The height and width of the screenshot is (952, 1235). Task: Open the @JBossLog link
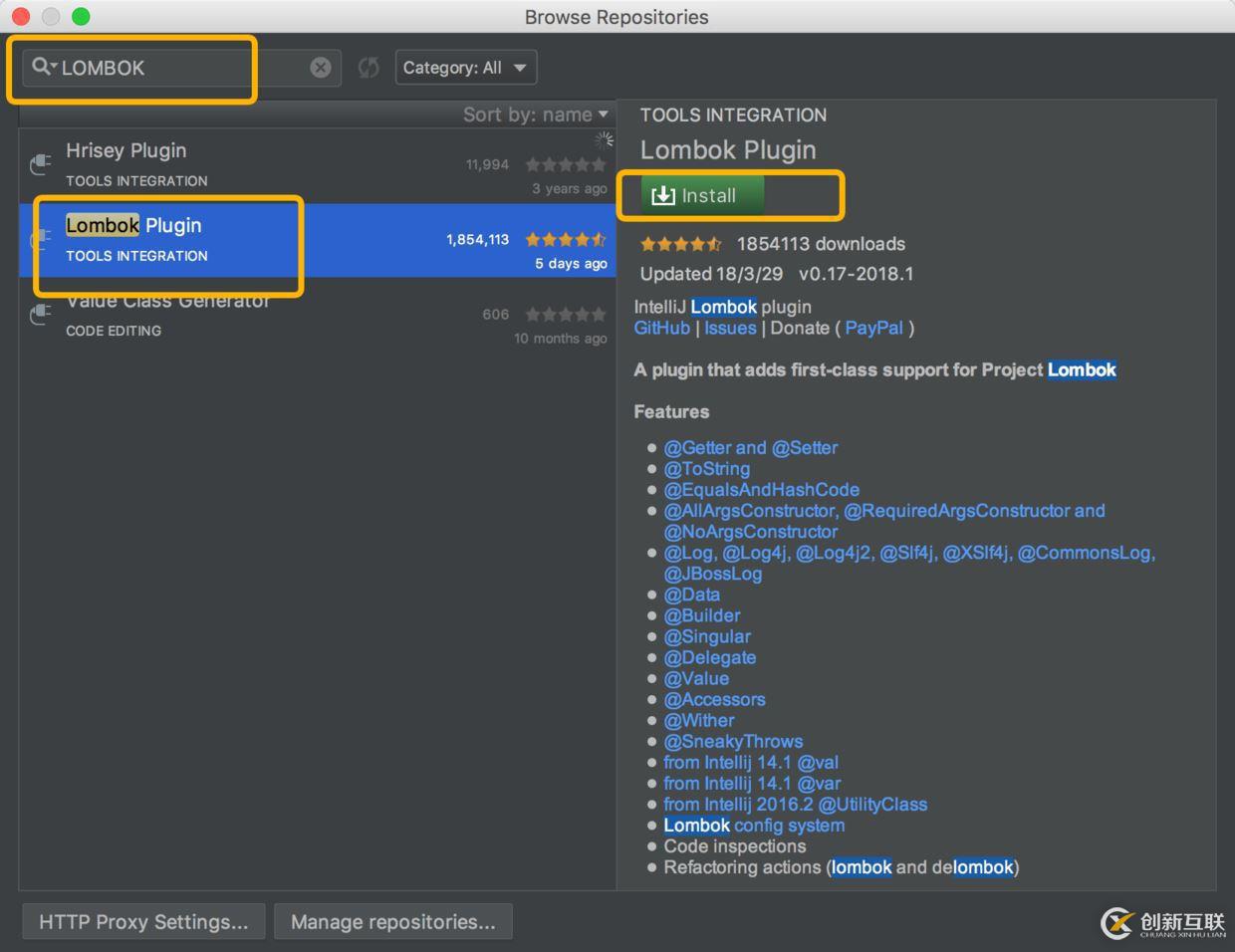tap(713, 574)
